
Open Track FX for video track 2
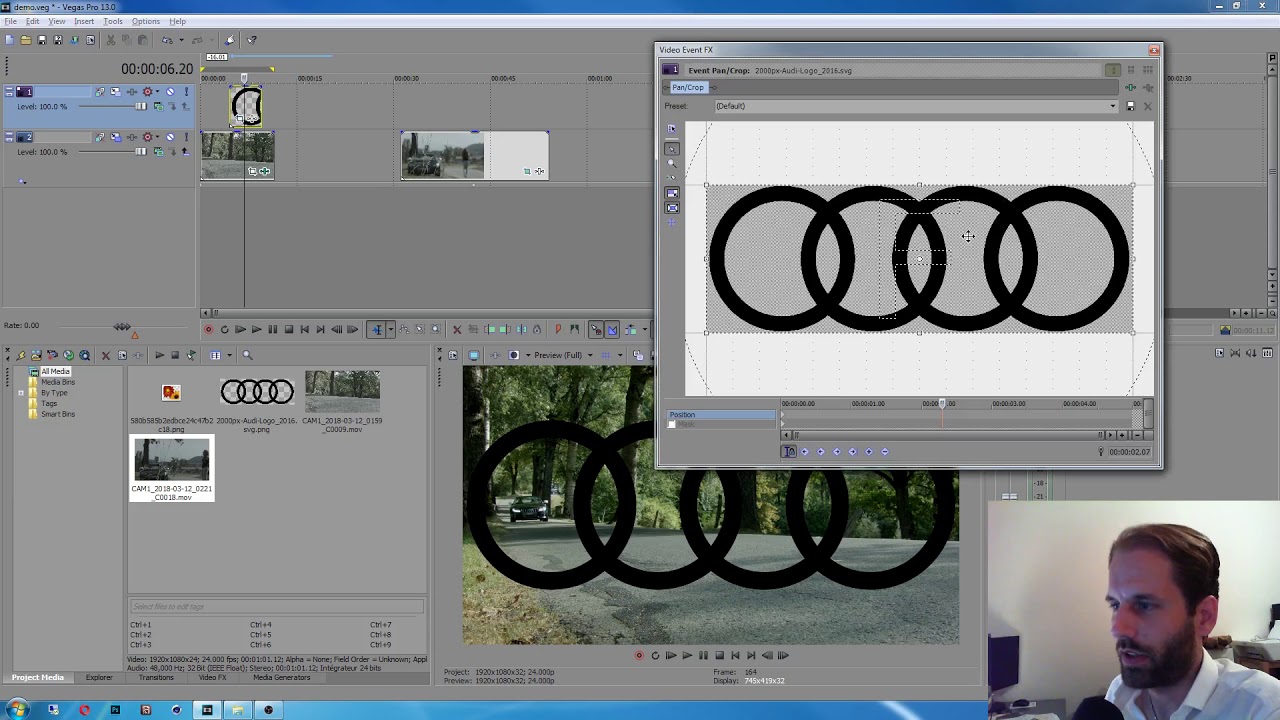[132, 137]
